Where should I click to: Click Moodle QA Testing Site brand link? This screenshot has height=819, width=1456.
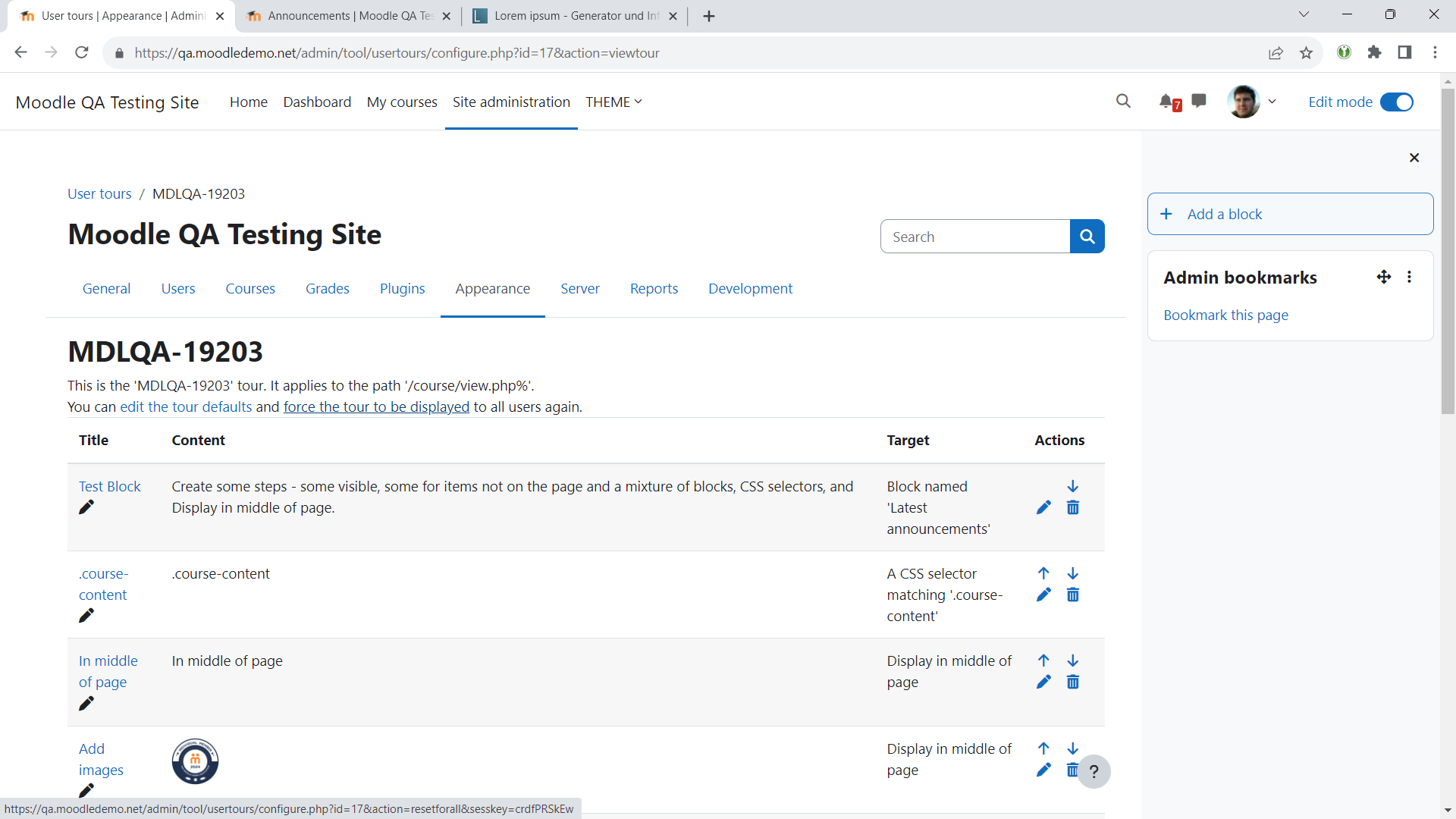coord(107,102)
